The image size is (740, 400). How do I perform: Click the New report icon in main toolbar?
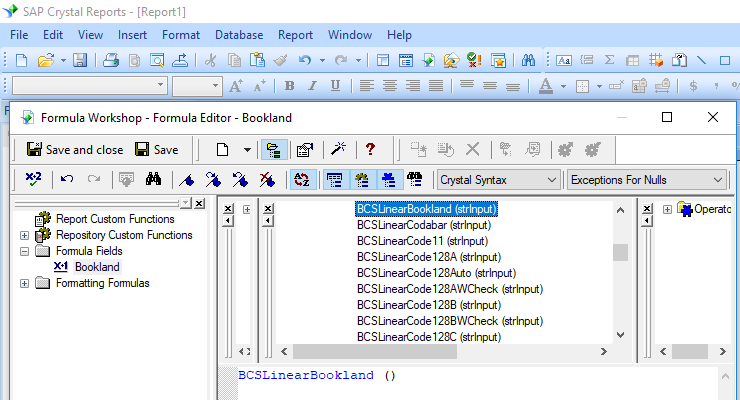[x=22, y=60]
